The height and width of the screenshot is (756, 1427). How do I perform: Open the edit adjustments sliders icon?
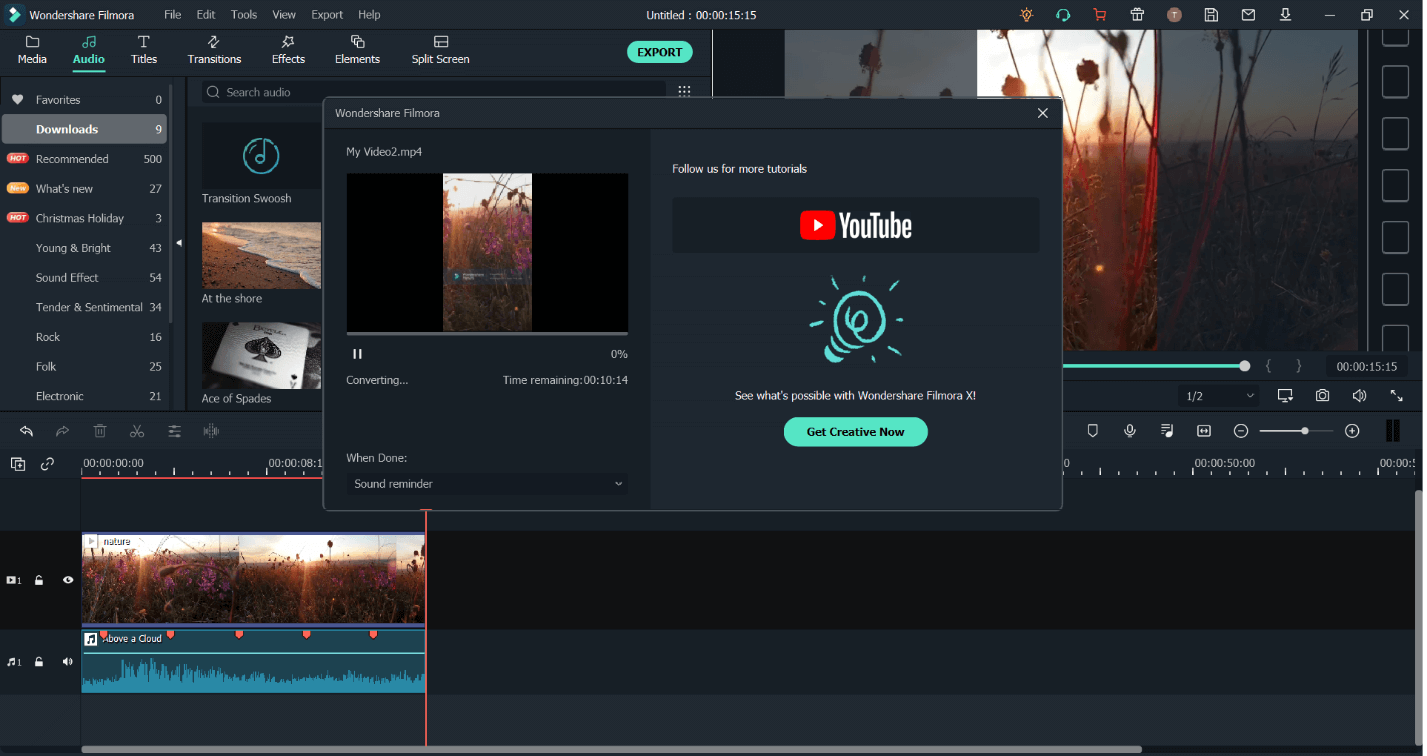click(x=174, y=431)
